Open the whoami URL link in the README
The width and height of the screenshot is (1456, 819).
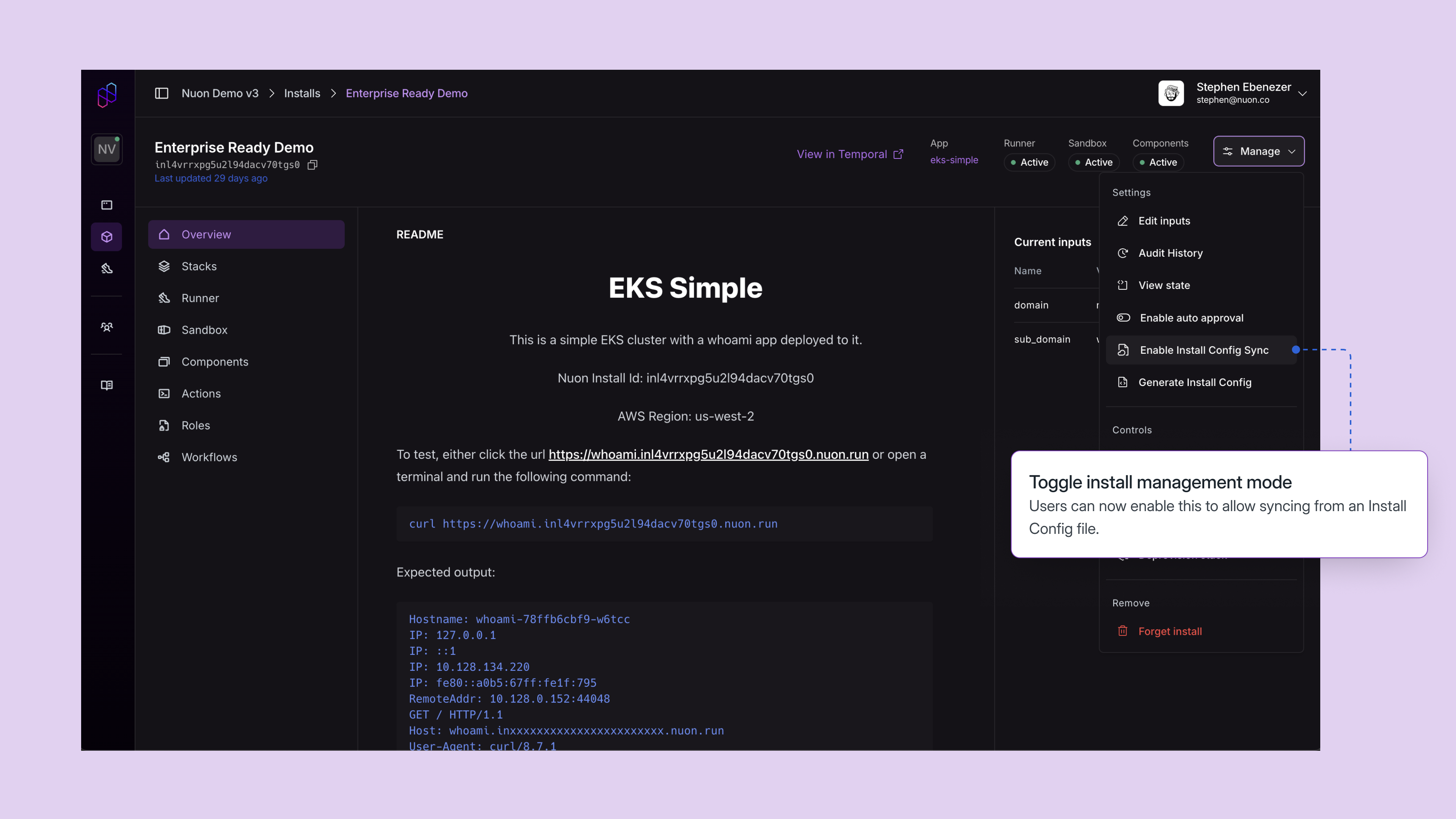point(708,454)
